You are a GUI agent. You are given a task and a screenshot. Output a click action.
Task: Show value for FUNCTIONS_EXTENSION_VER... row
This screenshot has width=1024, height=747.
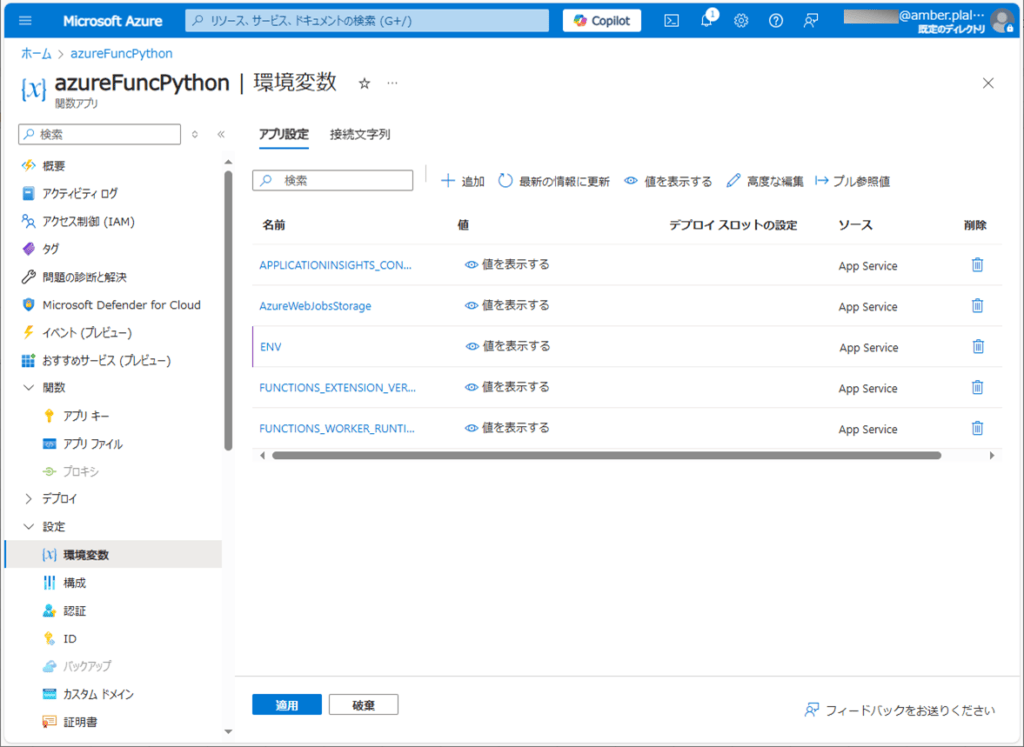pyautogui.click(x=507, y=387)
